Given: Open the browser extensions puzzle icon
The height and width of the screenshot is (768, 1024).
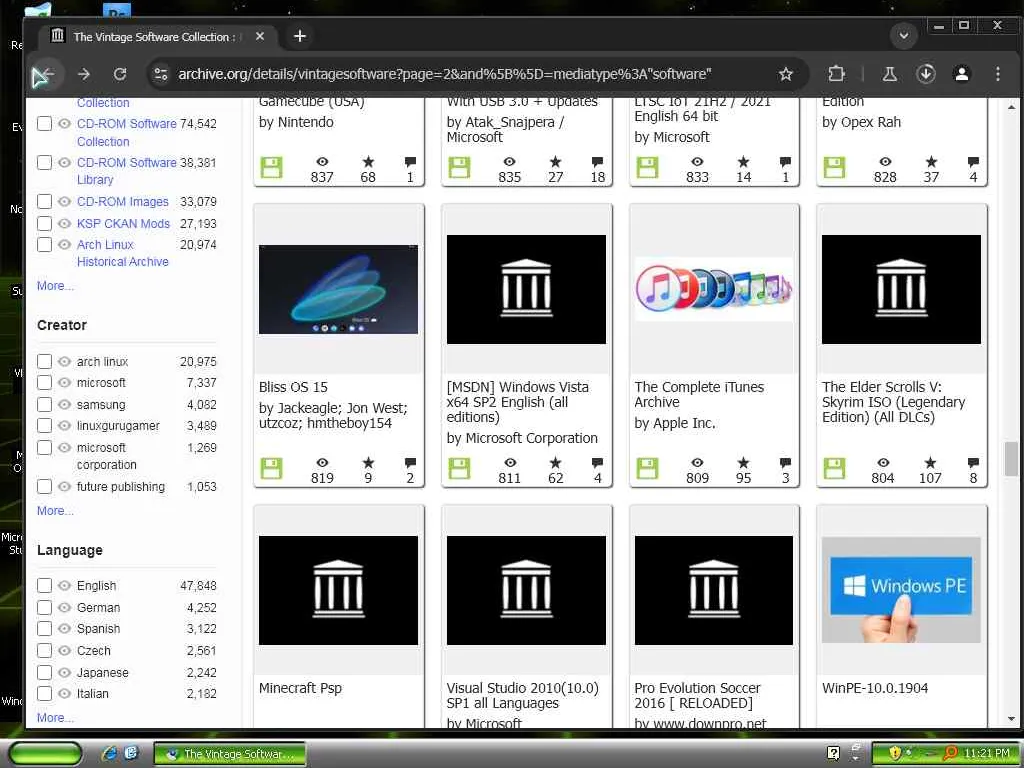Looking at the screenshot, I should 836,74.
